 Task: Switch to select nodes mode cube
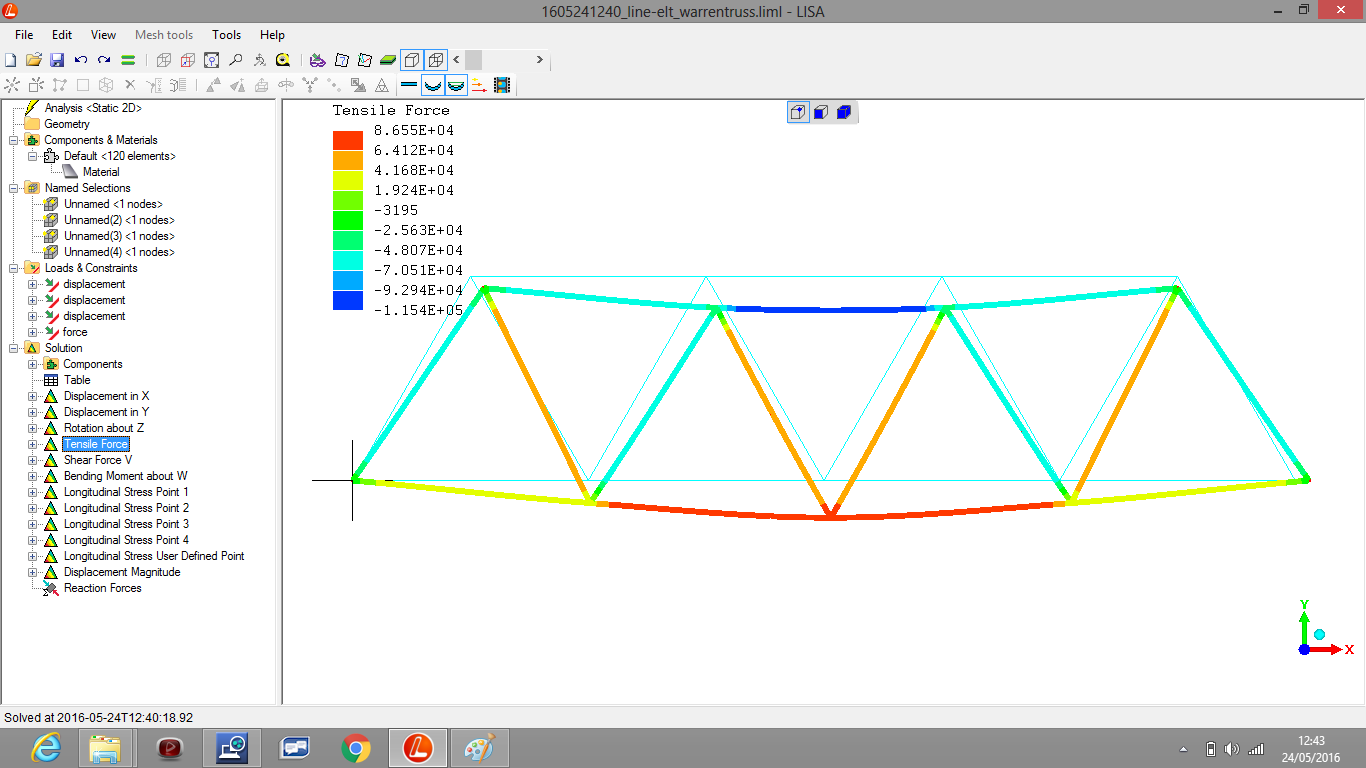(798, 112)
